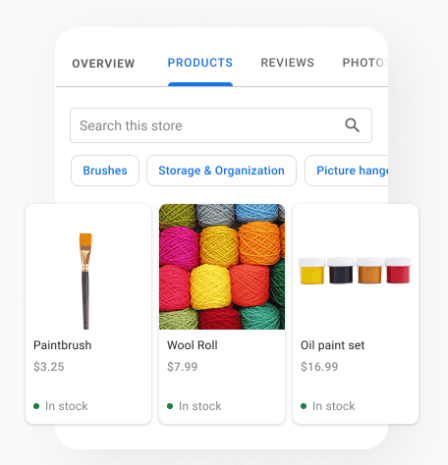
Task: Select the Products tab
Action: (x=200, y=63)
